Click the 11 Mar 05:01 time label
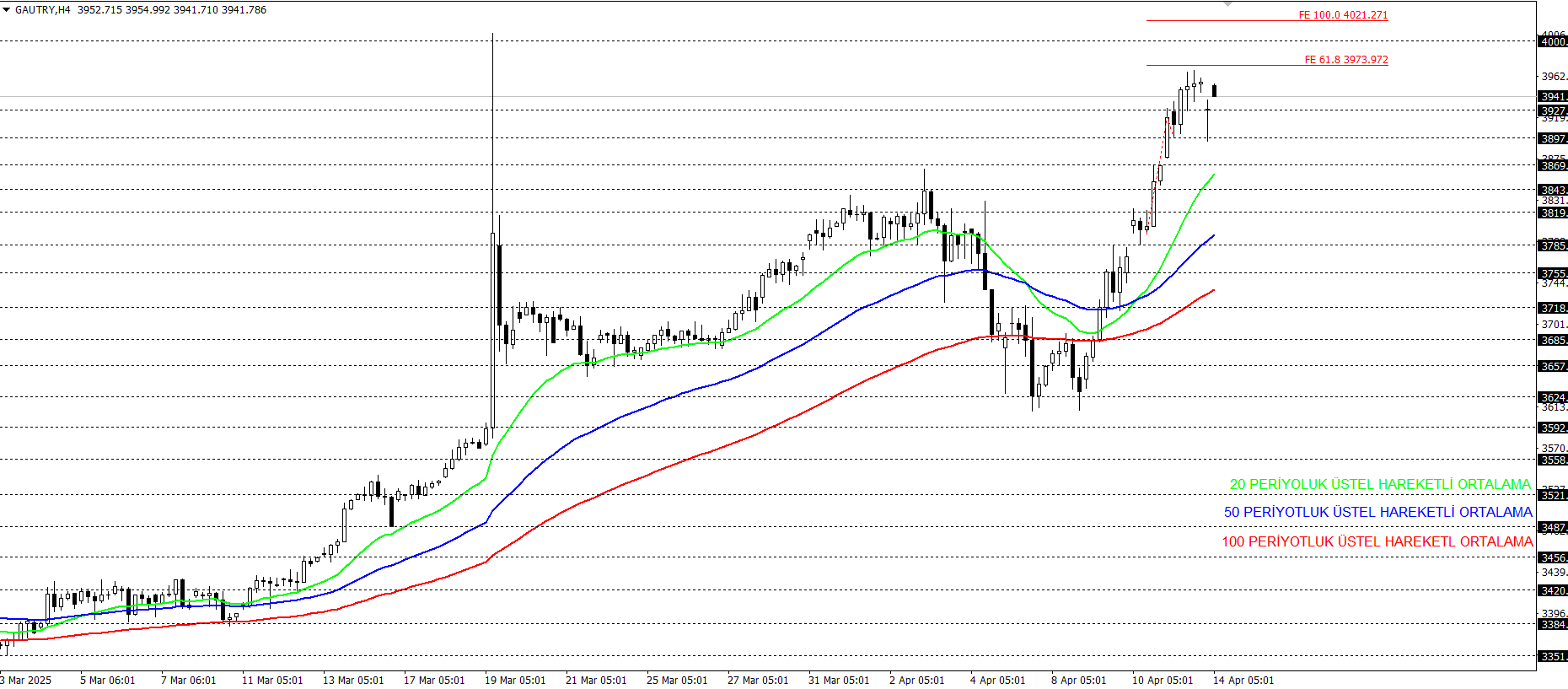This screenshot has height=689, width=1568. point(272,681)
